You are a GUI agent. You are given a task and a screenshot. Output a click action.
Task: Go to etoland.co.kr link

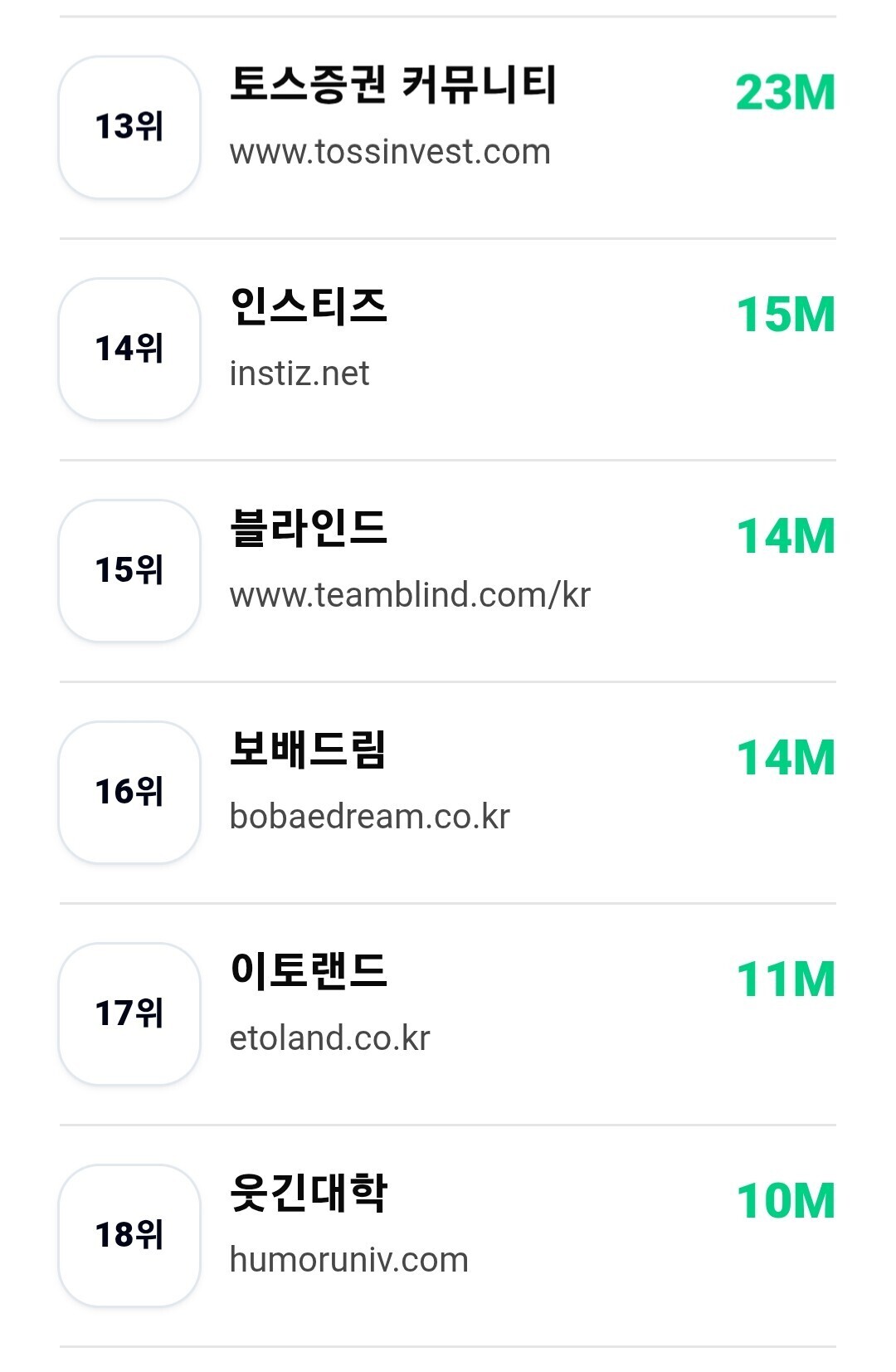click(329, 1038)
